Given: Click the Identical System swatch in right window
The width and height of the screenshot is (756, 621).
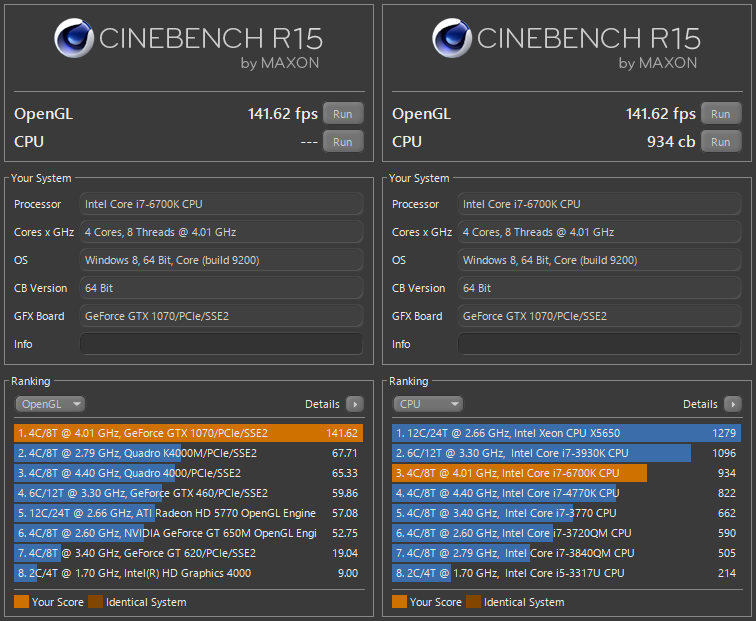Looking at the screenshot, I should tap(473, 602).
